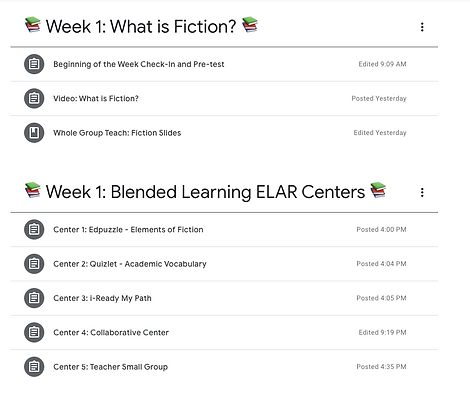
Task: Select Center 2: Quizlet - Academic Vocabulary
Action: click(x=224, y=264)
